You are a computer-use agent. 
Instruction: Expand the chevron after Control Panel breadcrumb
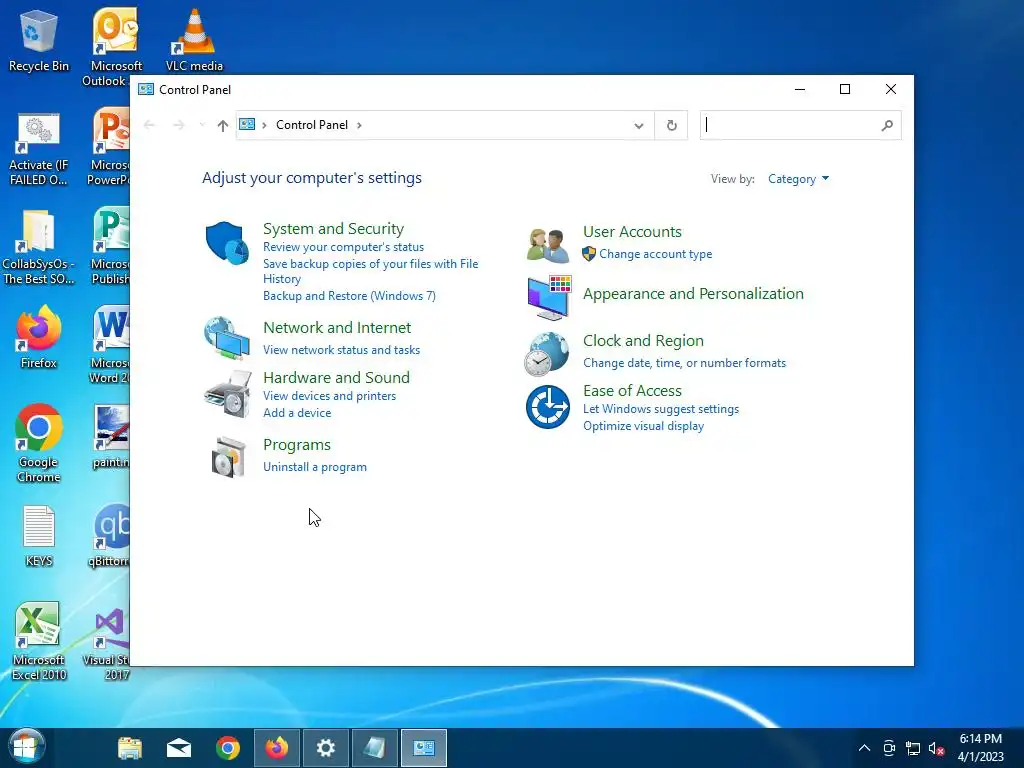click(x=359, y=125)
